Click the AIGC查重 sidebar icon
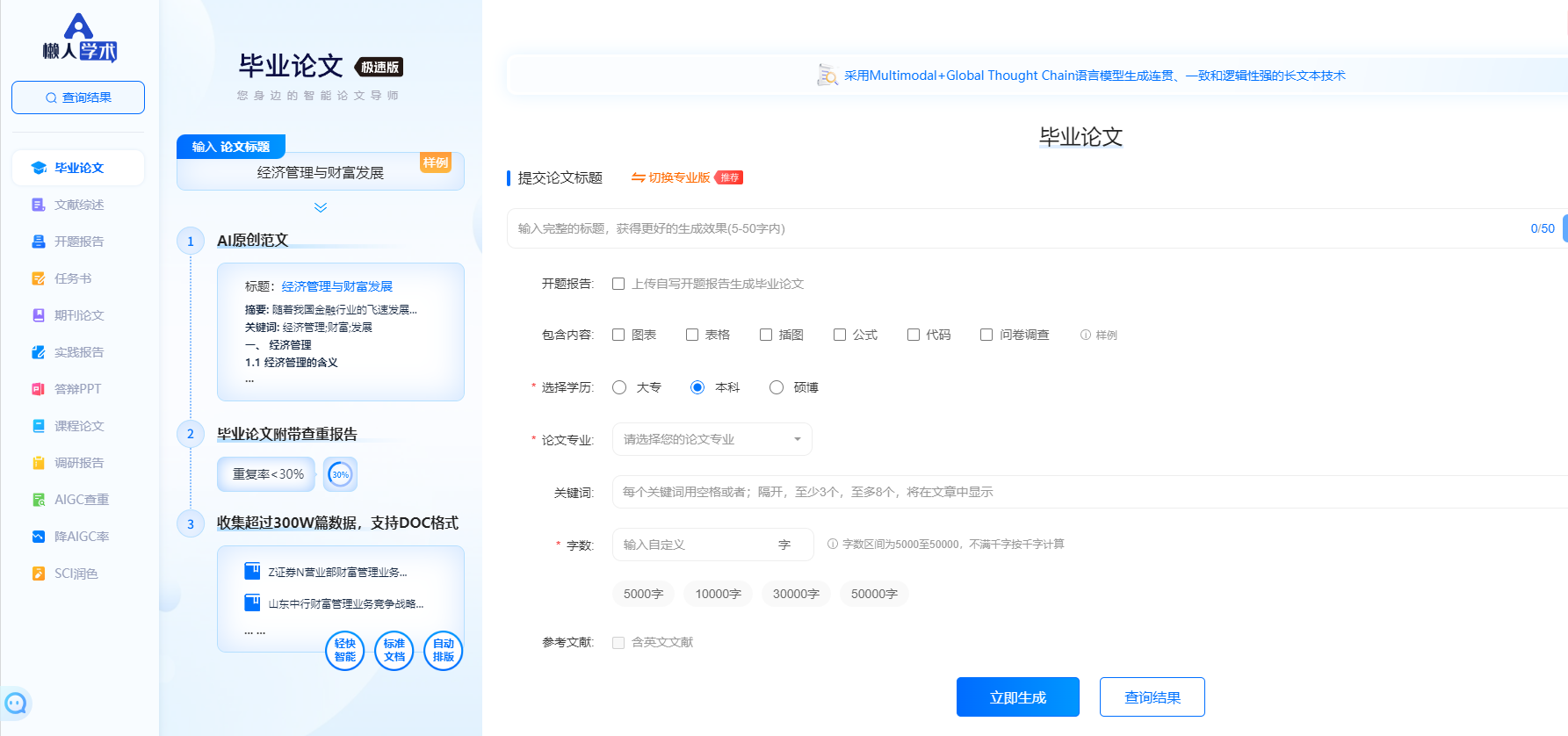 click(x=39, y=500)
